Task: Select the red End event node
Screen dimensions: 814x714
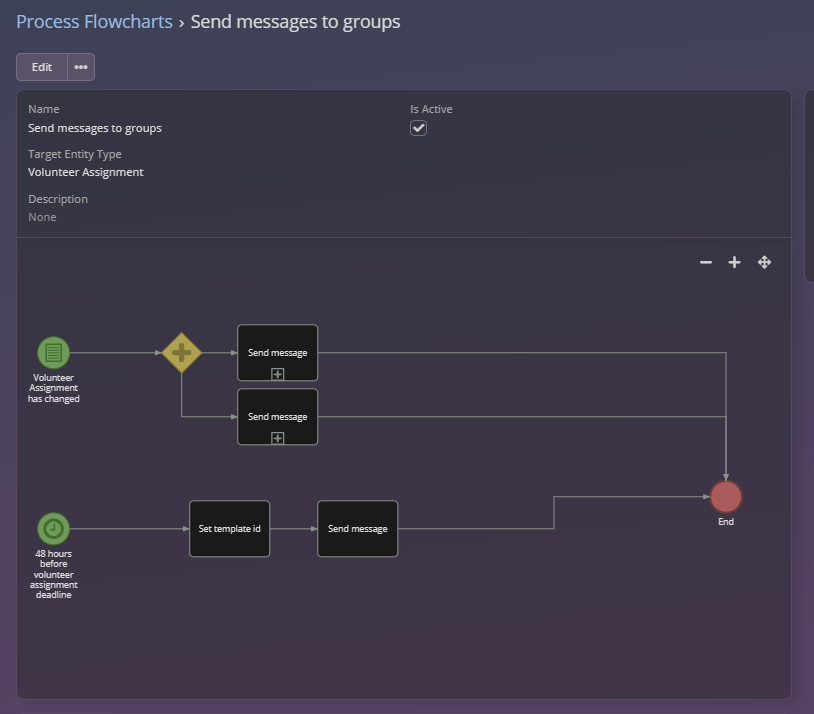Action: pyautogui.click(x=726, y=497)
